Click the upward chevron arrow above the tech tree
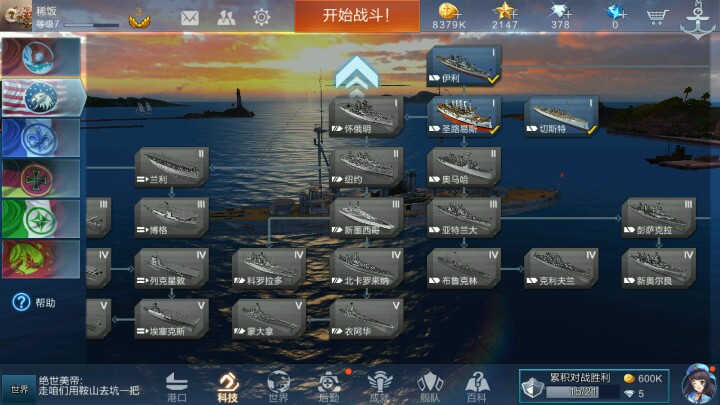The width and height of the screenshot is (720, 405). pos(357,73)
